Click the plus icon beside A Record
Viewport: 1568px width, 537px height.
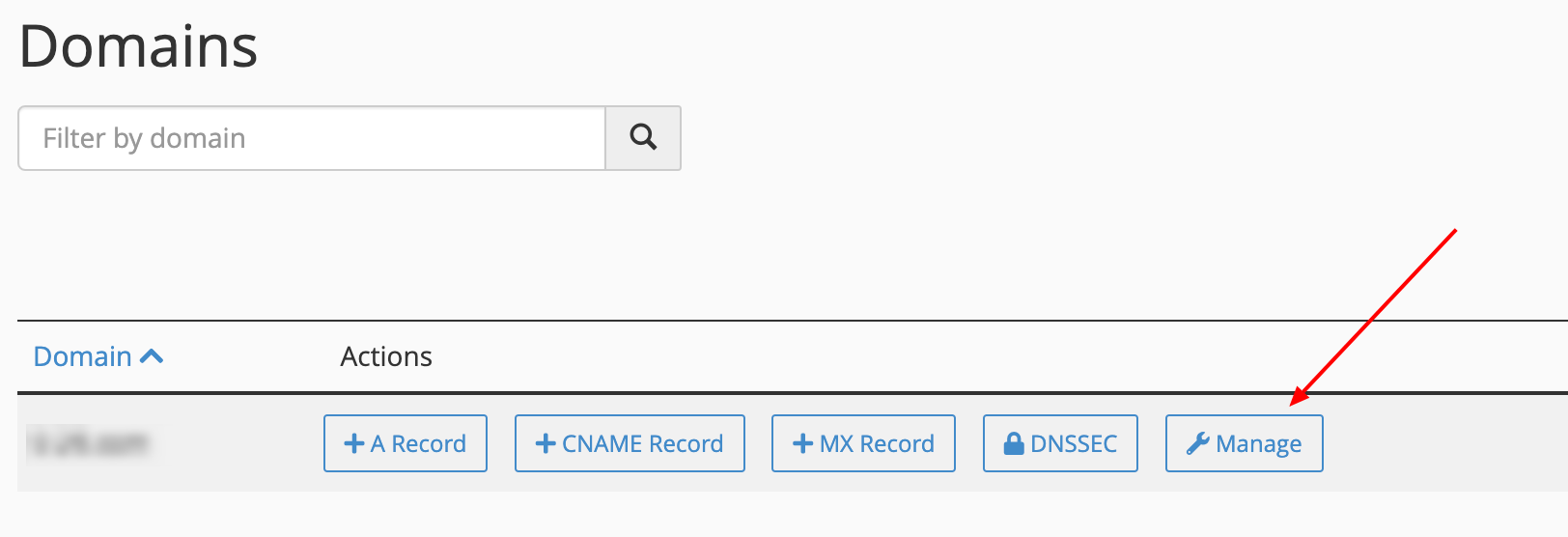pos(354,443)
